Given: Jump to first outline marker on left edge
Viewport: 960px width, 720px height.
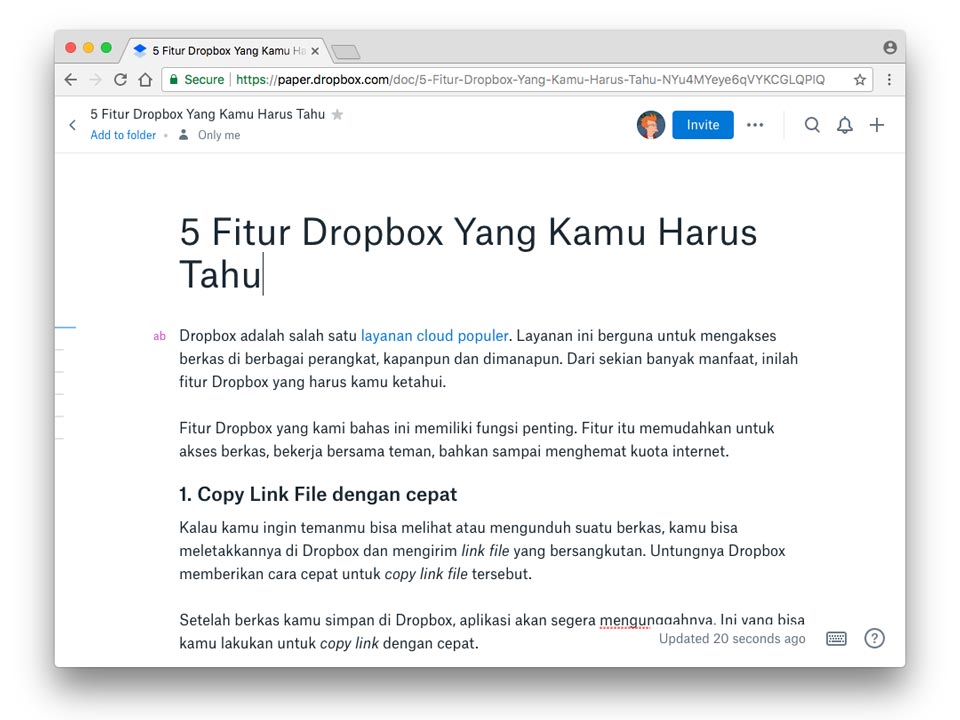Looking at the screenshot, I should [x=65, y=328].
